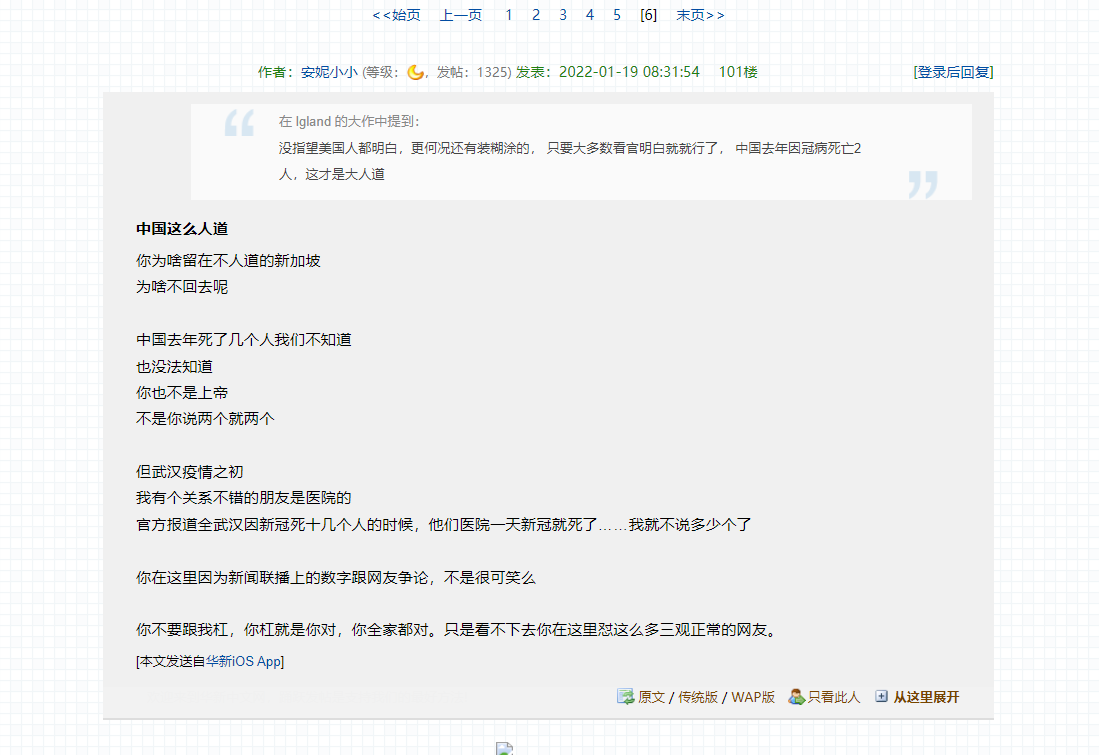Go to first page via <<始页

[x=397, y=15]
